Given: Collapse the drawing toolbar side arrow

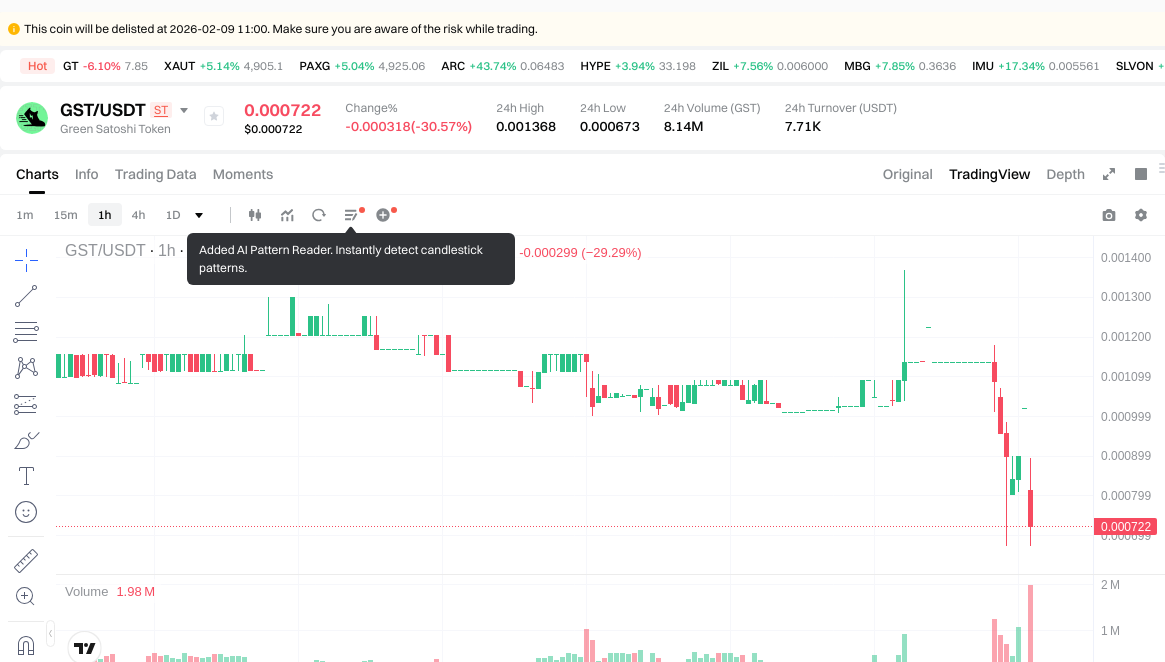Looking at the screenshot, I should coord(51,634).
